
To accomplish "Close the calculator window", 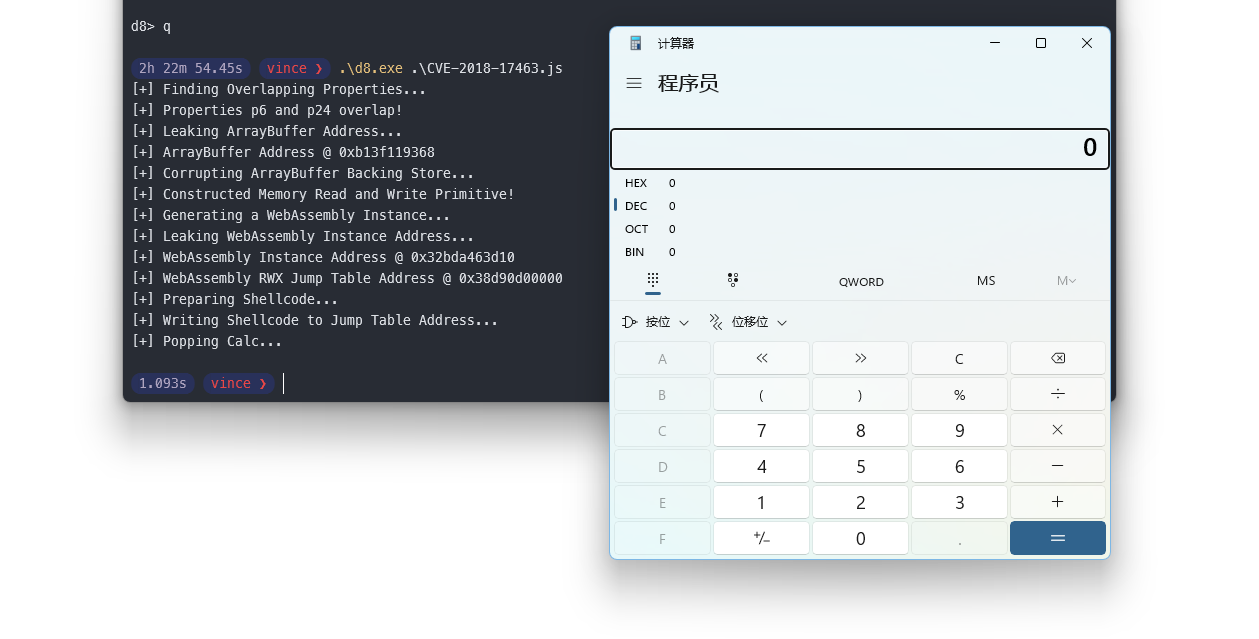I will [x=1087, y=43].
